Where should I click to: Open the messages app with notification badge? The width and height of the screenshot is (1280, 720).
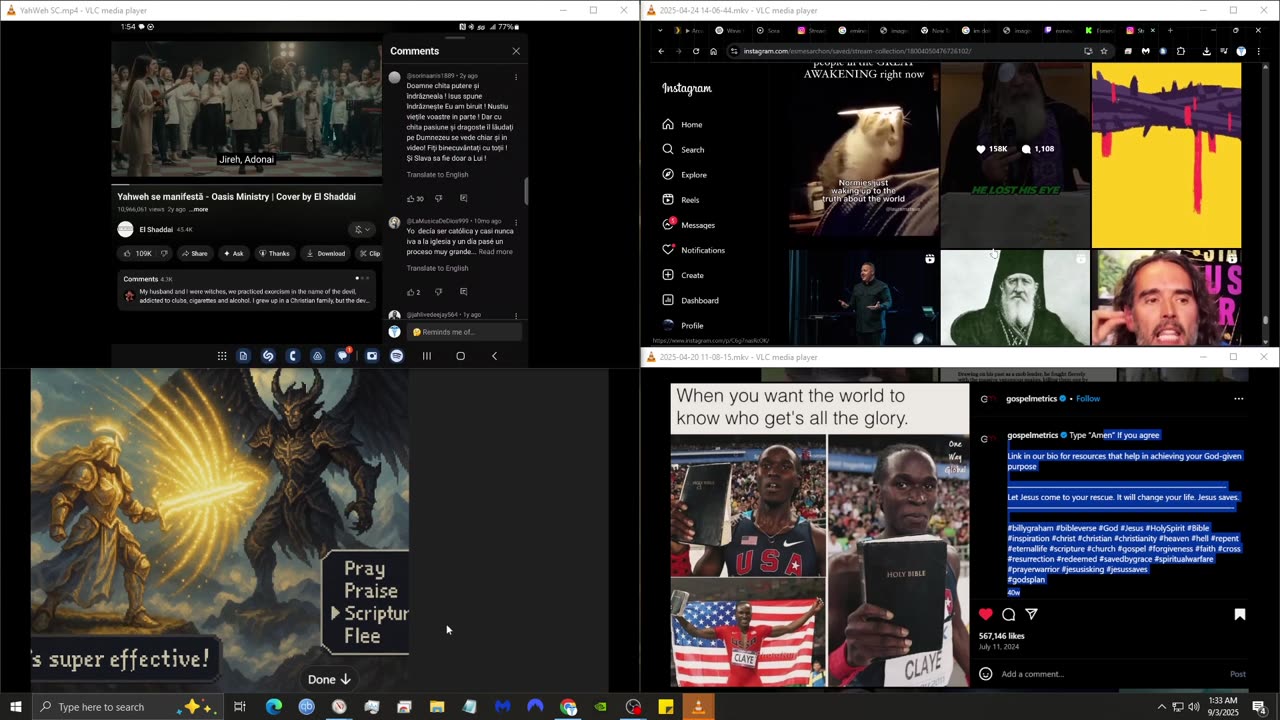[x=343, y=355]
